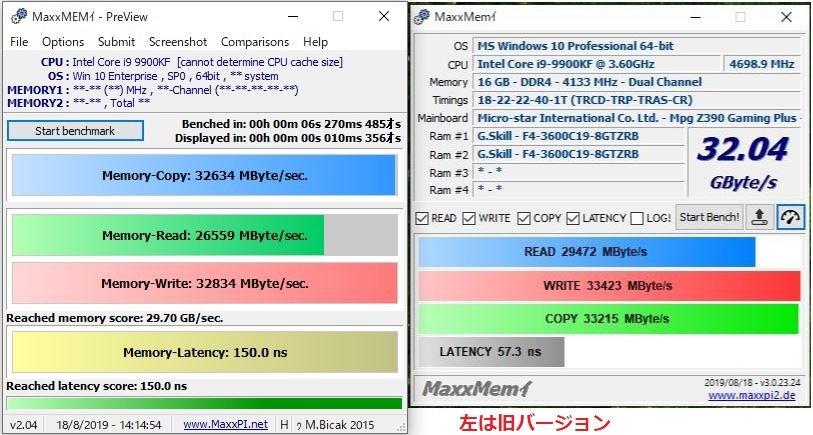Open the Options menu
The height and width of the screenshot is (435, 813).
63,42
